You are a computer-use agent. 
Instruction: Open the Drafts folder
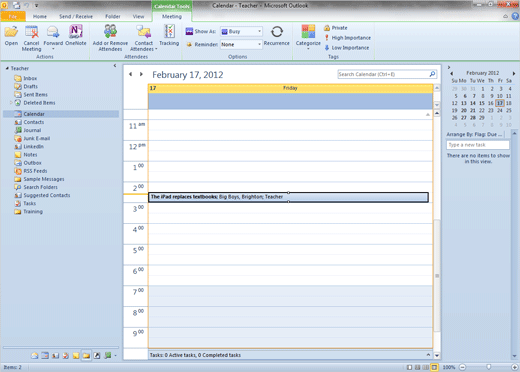[30, 86]
